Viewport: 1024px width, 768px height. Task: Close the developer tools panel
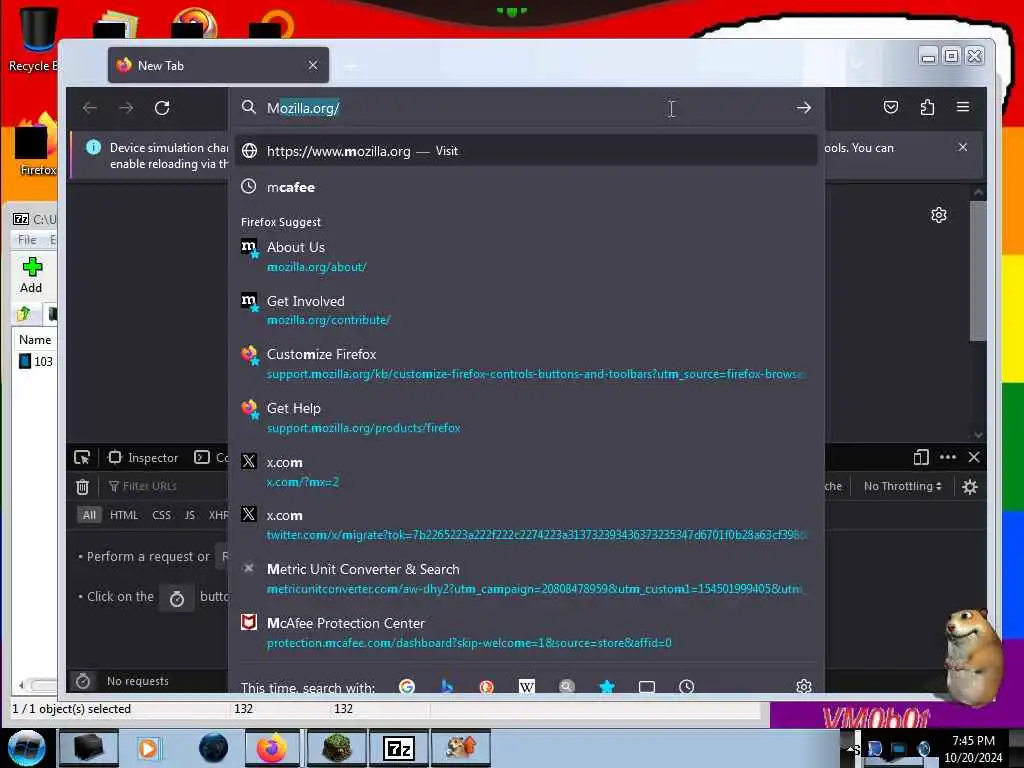click(974, 457)
